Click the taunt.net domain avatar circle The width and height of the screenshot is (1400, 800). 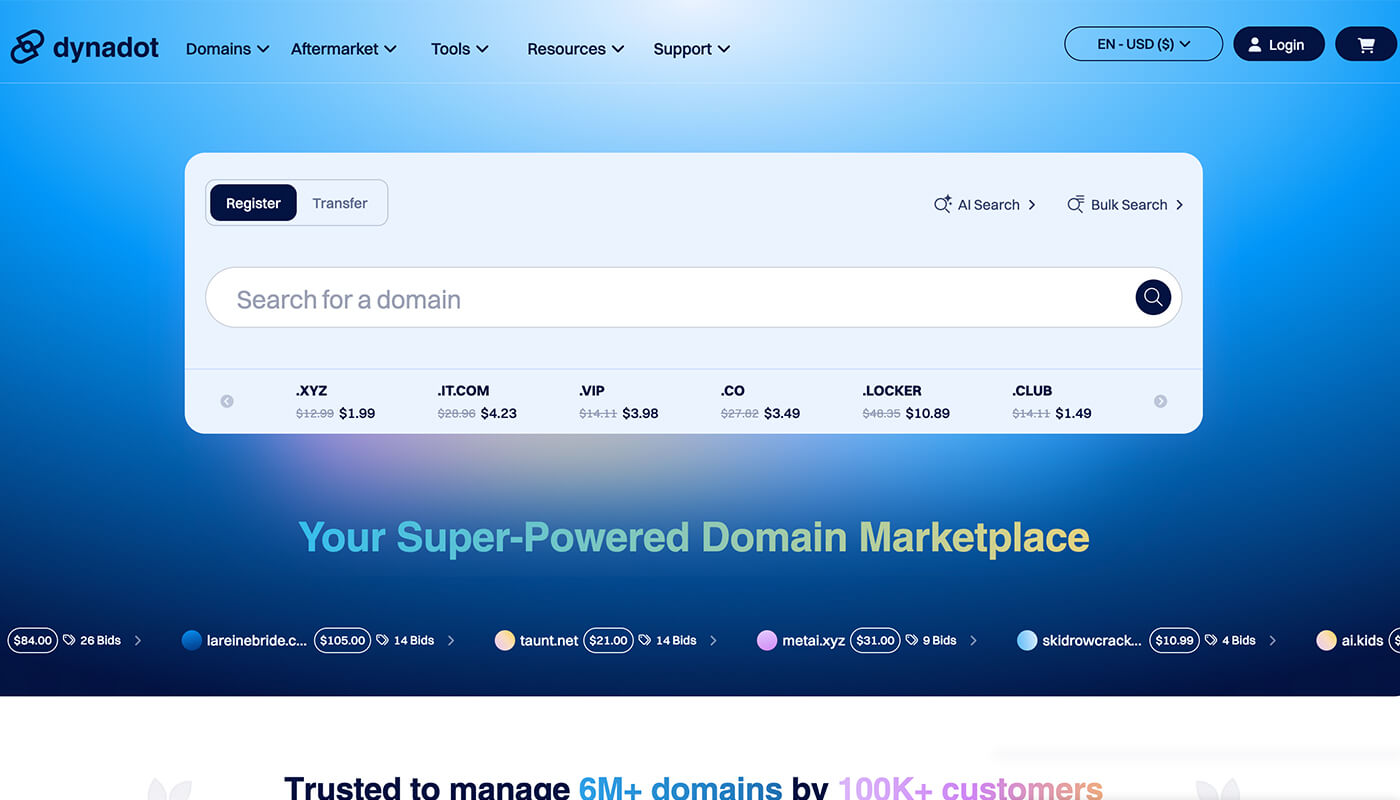[x=505, y=640]
